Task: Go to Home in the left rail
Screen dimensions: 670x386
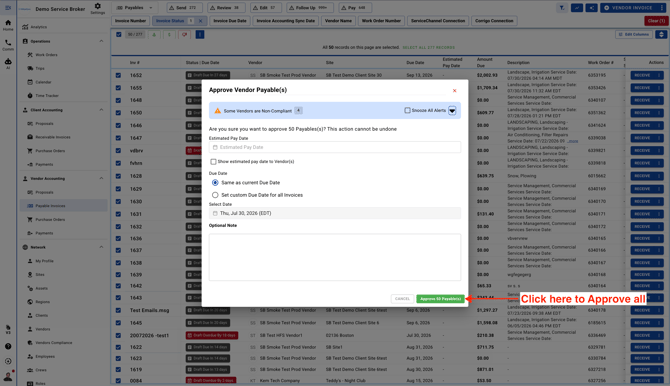Action: click(8, 25)
